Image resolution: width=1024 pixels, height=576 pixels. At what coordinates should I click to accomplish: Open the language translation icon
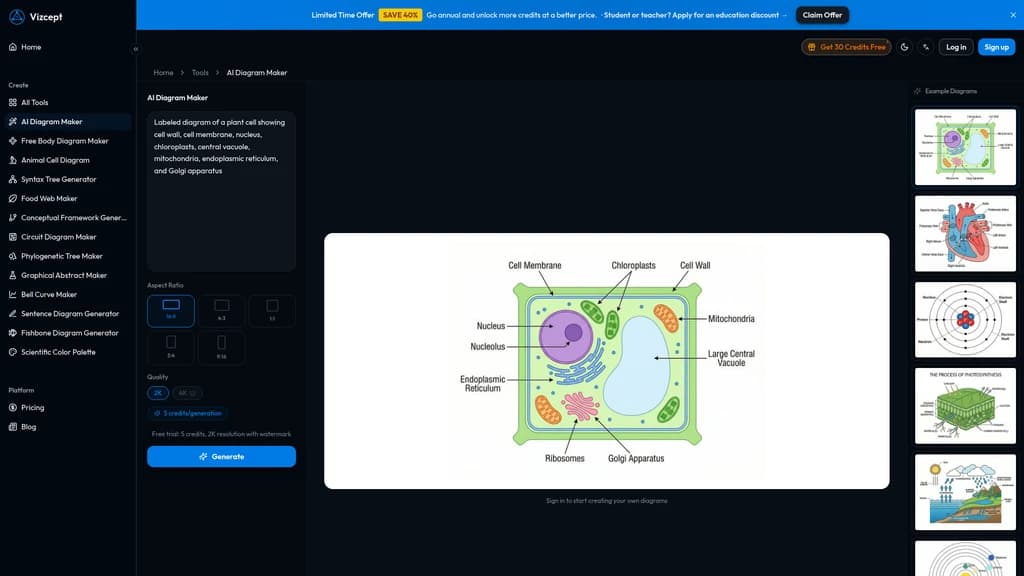[x=926, y=47]
